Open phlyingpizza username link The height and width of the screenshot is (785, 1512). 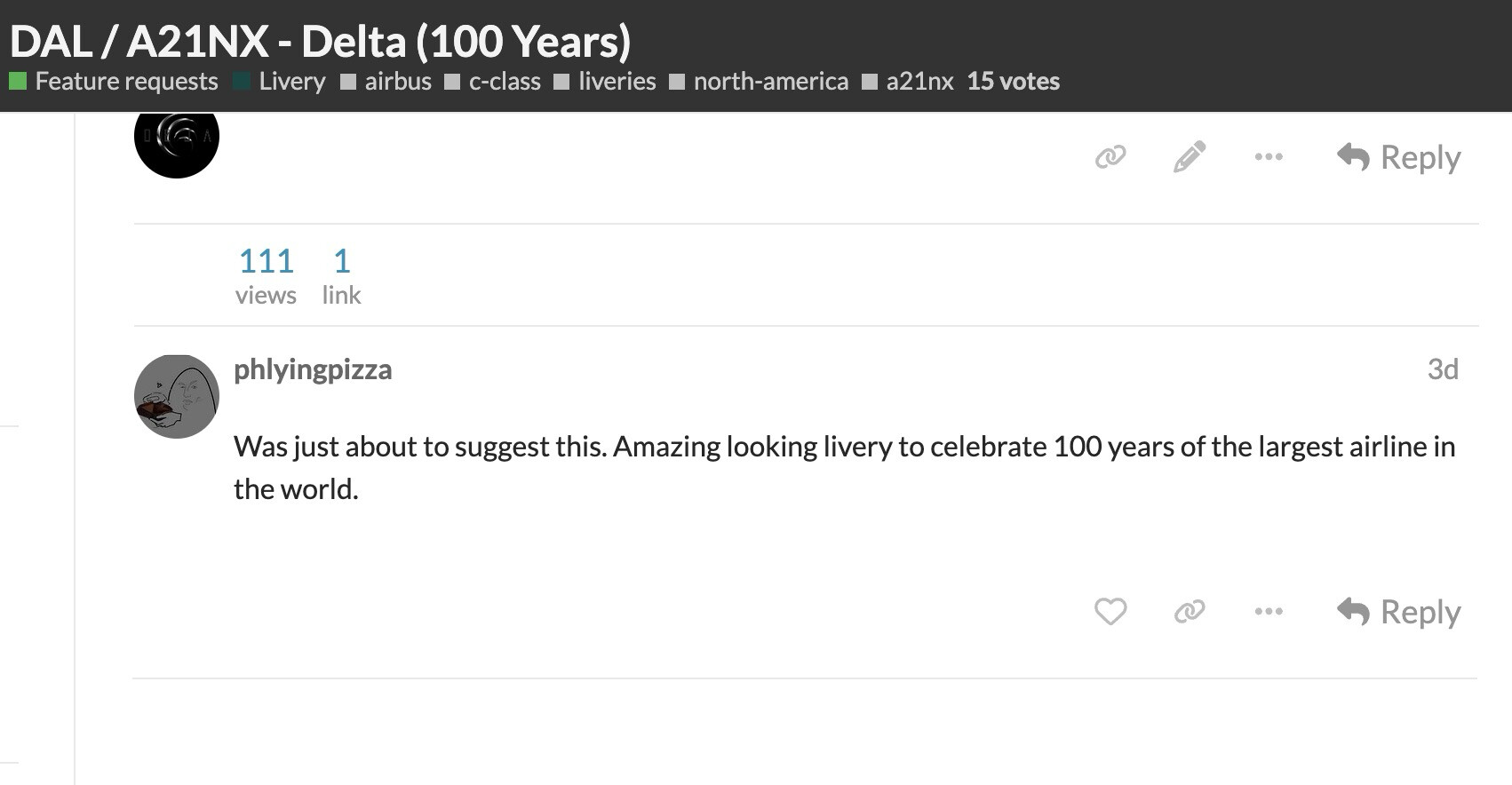(x=313, y=369)
